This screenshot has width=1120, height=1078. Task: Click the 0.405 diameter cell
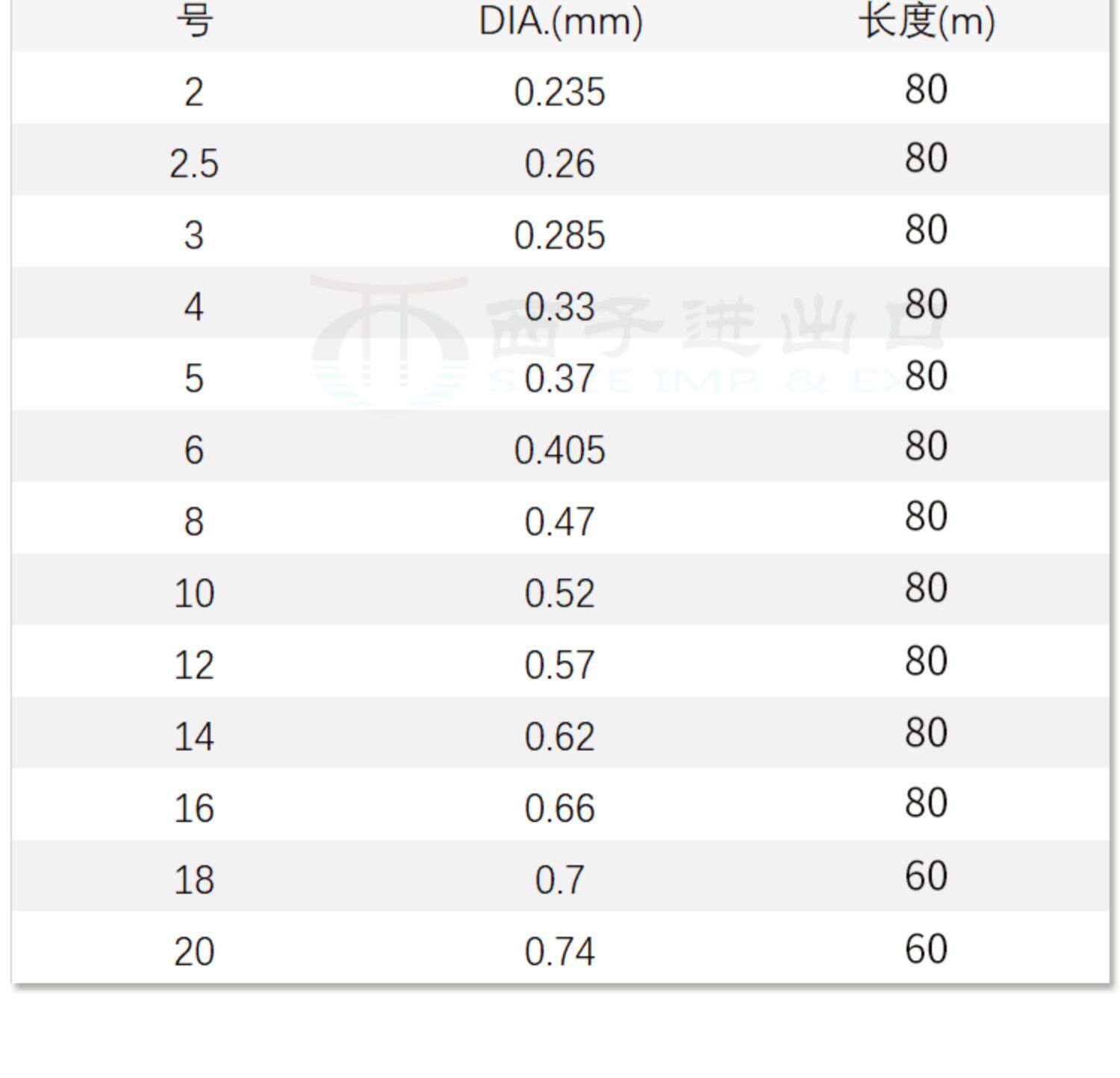[x=560, y=450]
